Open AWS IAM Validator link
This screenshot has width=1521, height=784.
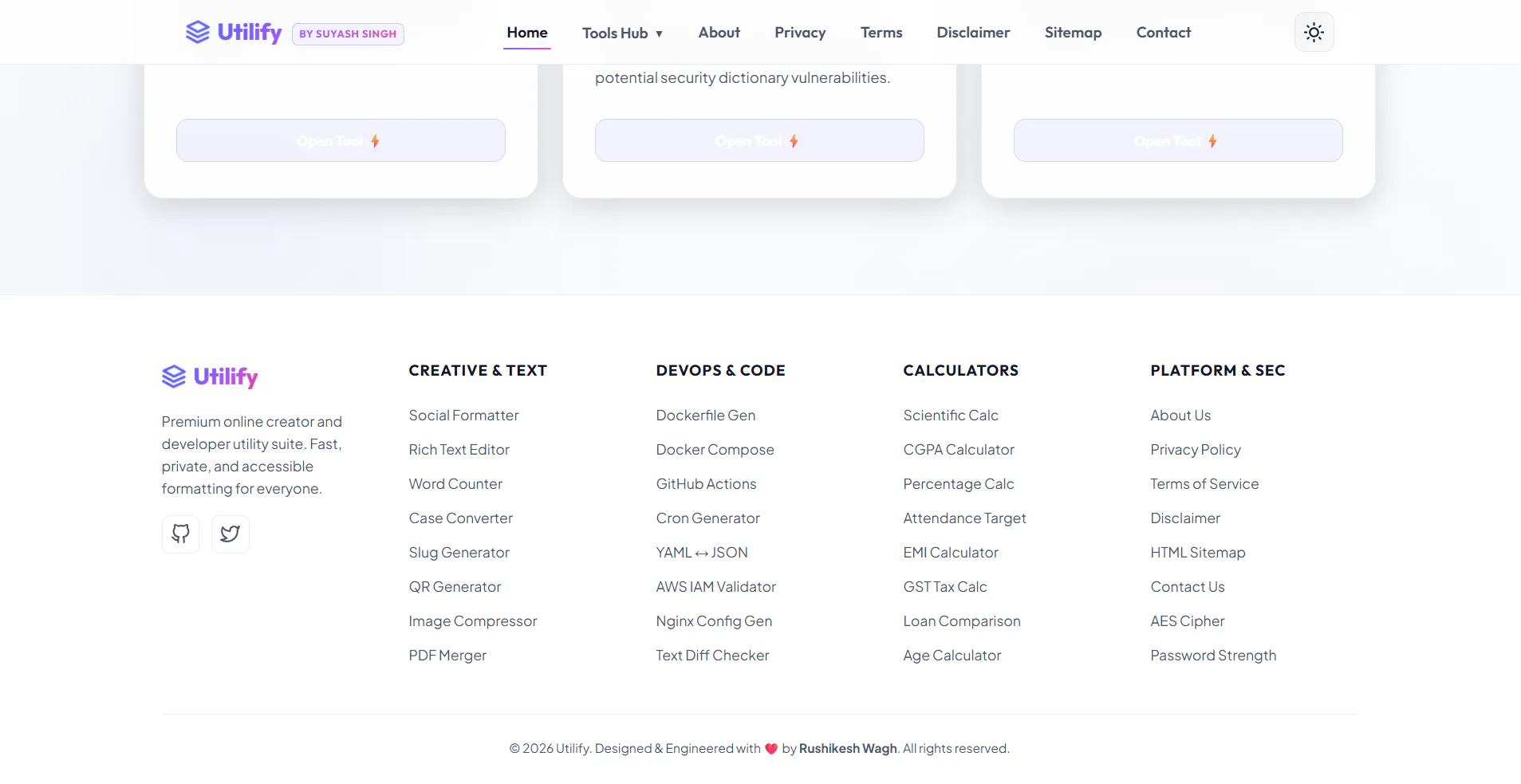715,587
